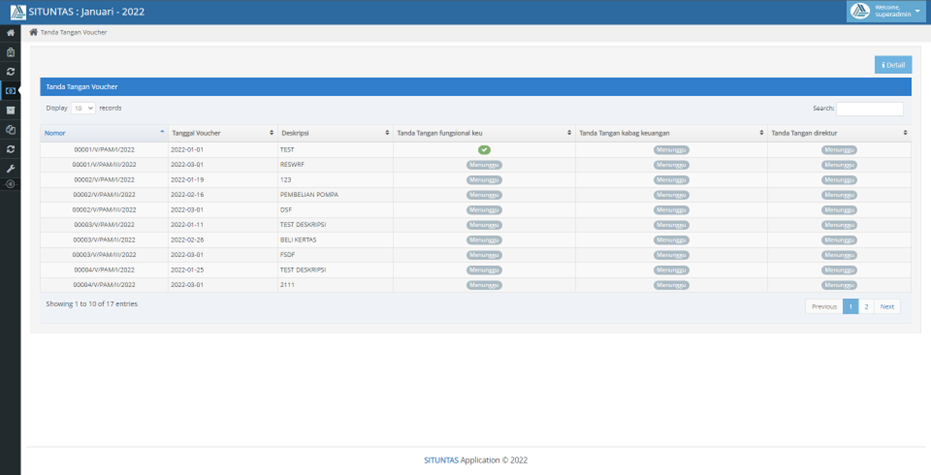Sort by Tanda Tangan kabag keuangan column
This screenshot has height=475, width=931.
coord(672,133)
